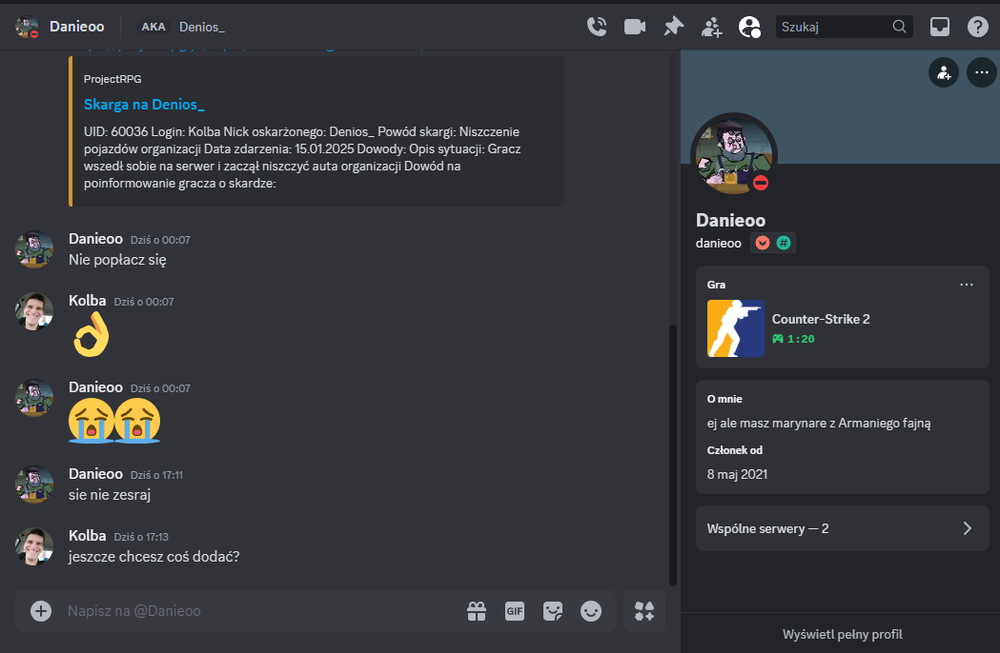The width and height of the screenshot is (1000, 653).
Task: Click Danieoo's avatar beside 'Nie popłacz się'
Action: pos(34,249)
